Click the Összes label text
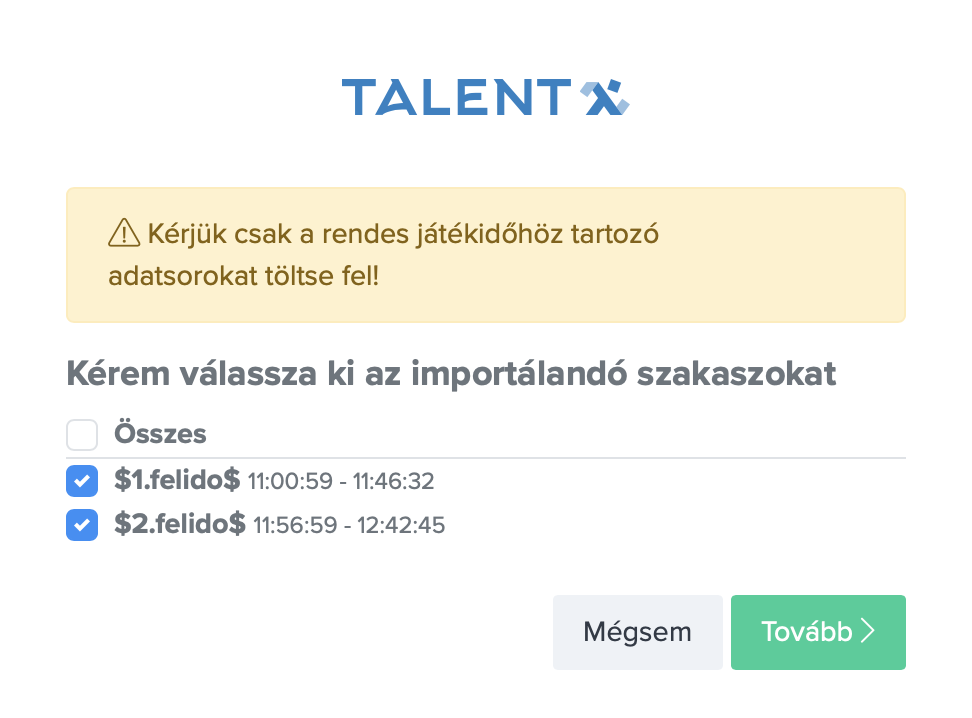Image resolution: width=972 pixels, height=718 pixels. tap(160, 434)
